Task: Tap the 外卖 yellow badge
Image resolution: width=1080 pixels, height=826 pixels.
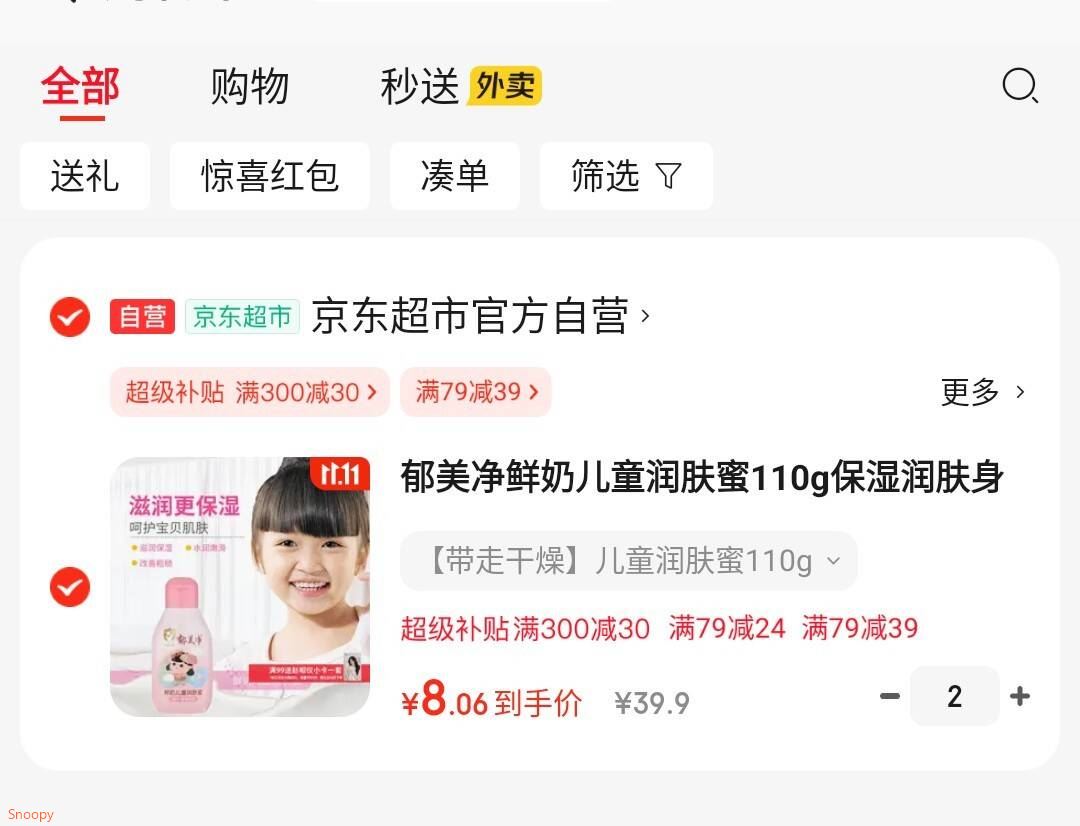Action: (505, 85)
